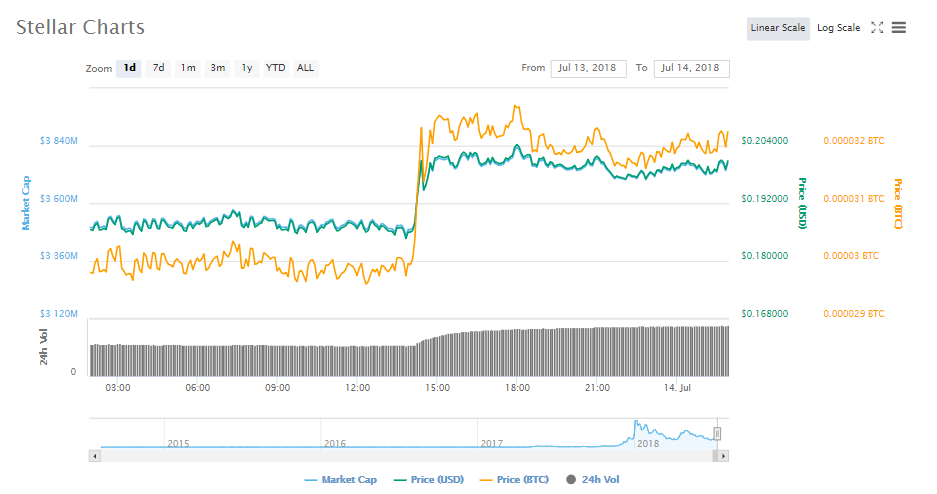This screenshot has width=937, height=494.
Task: Click the $0.204000 price axis label
Action: (764, 141)
